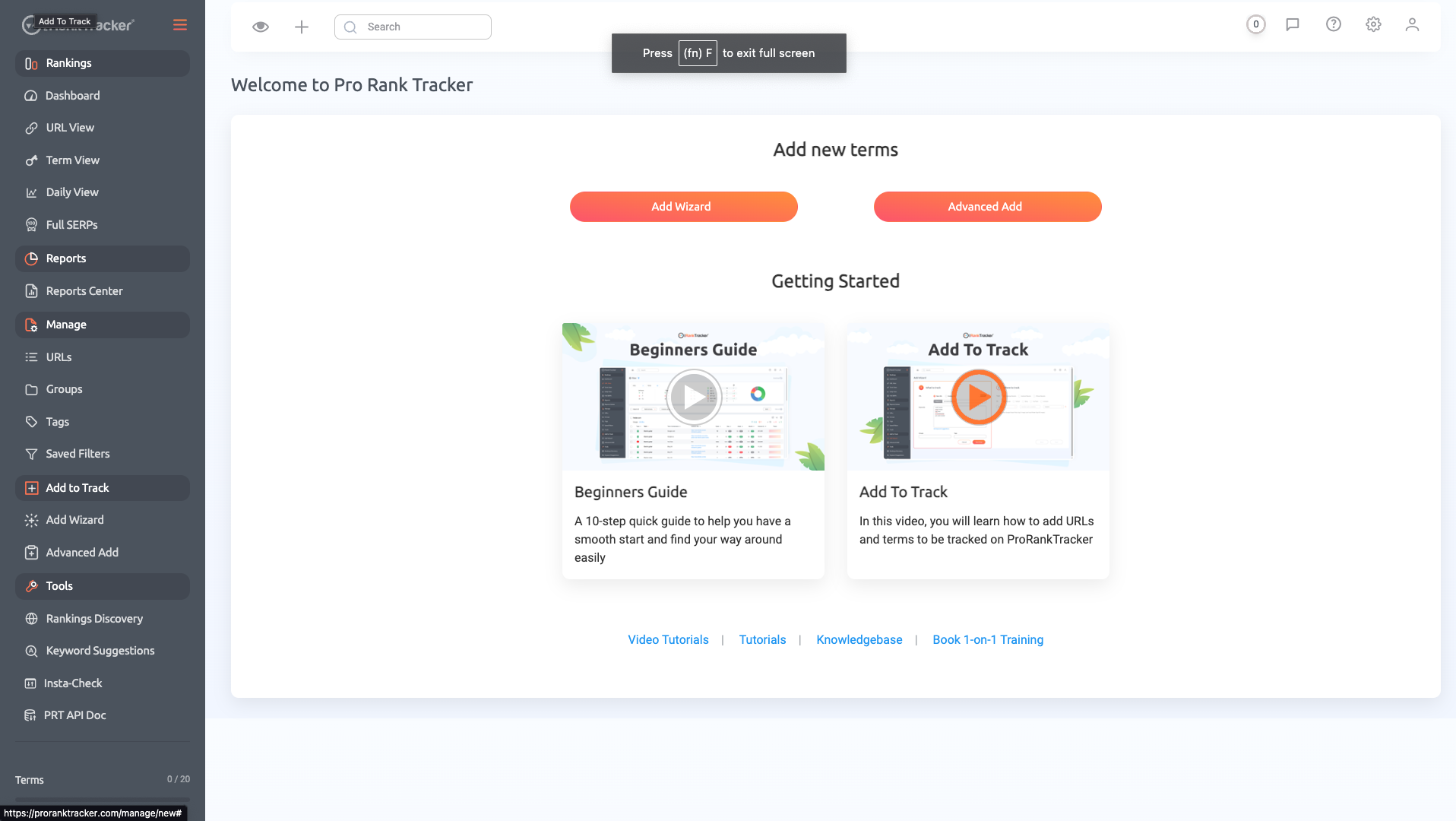
Task: Click the plus icon next to search
Action: click(302, 27)
